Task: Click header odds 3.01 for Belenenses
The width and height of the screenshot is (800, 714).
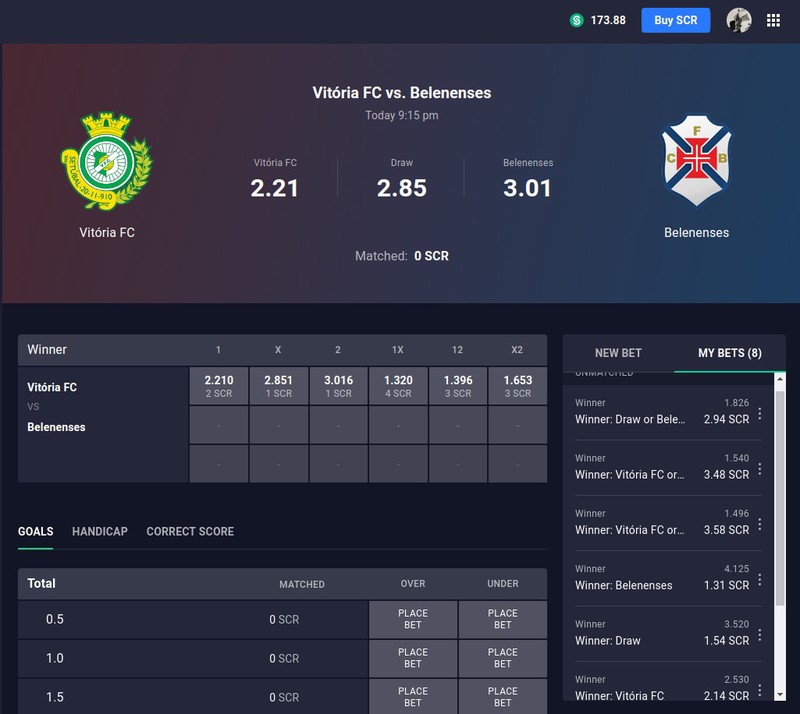Action: pyautogui.click(x=528, y=188)
